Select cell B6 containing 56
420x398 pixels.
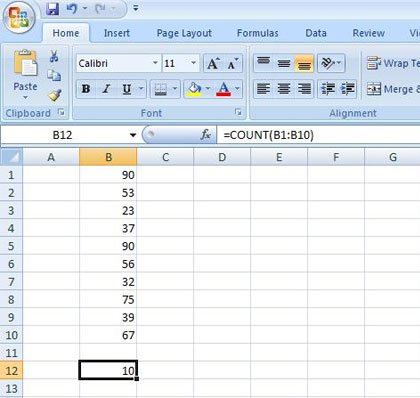[108, 264]
